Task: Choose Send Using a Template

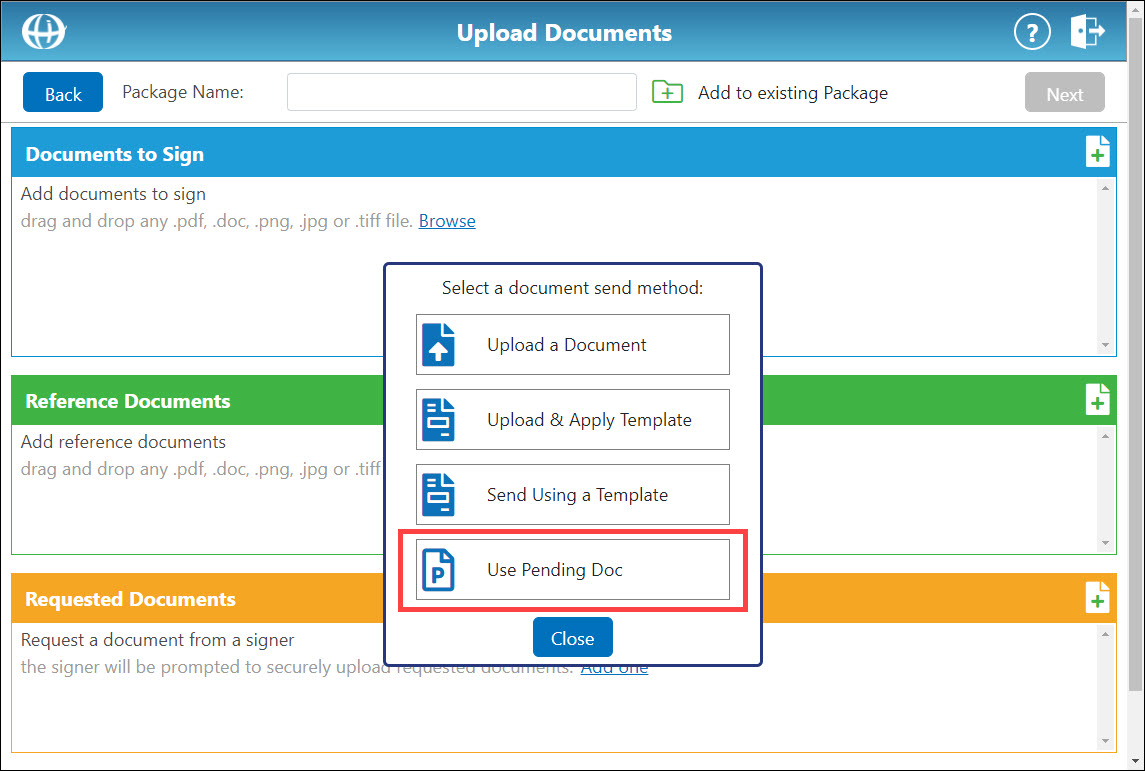Action: point(573,494)
